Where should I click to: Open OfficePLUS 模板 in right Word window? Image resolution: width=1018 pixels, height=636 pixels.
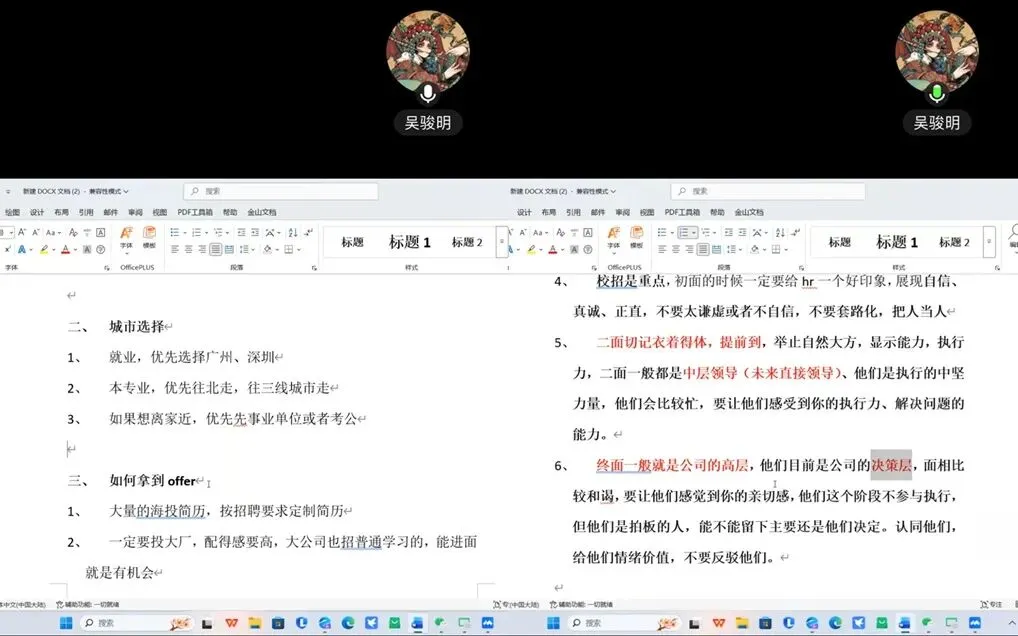tap(636, 238)
